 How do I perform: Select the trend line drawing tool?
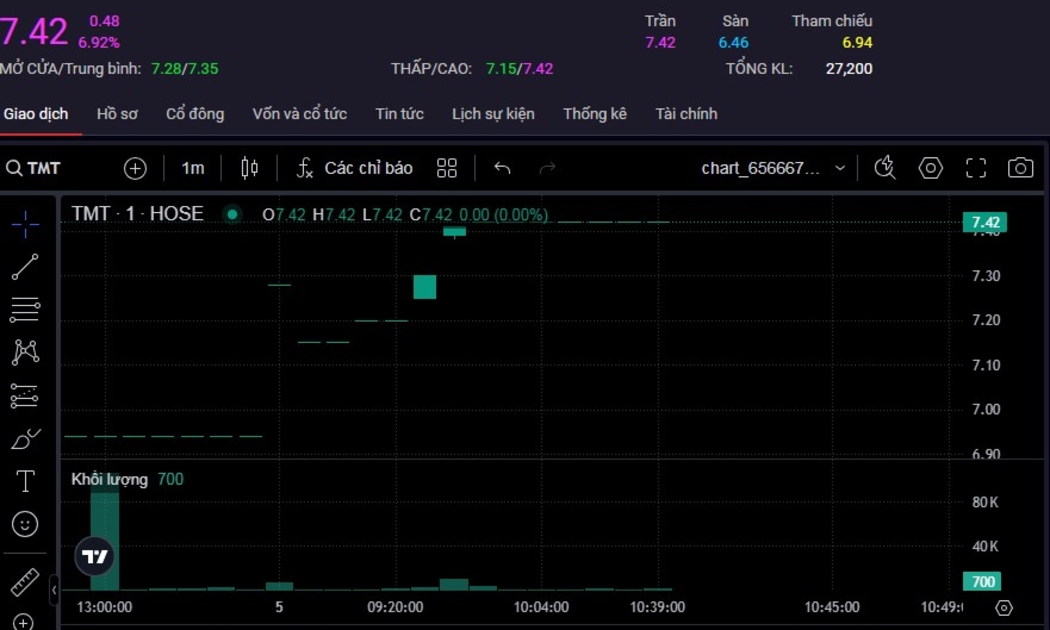25,267
